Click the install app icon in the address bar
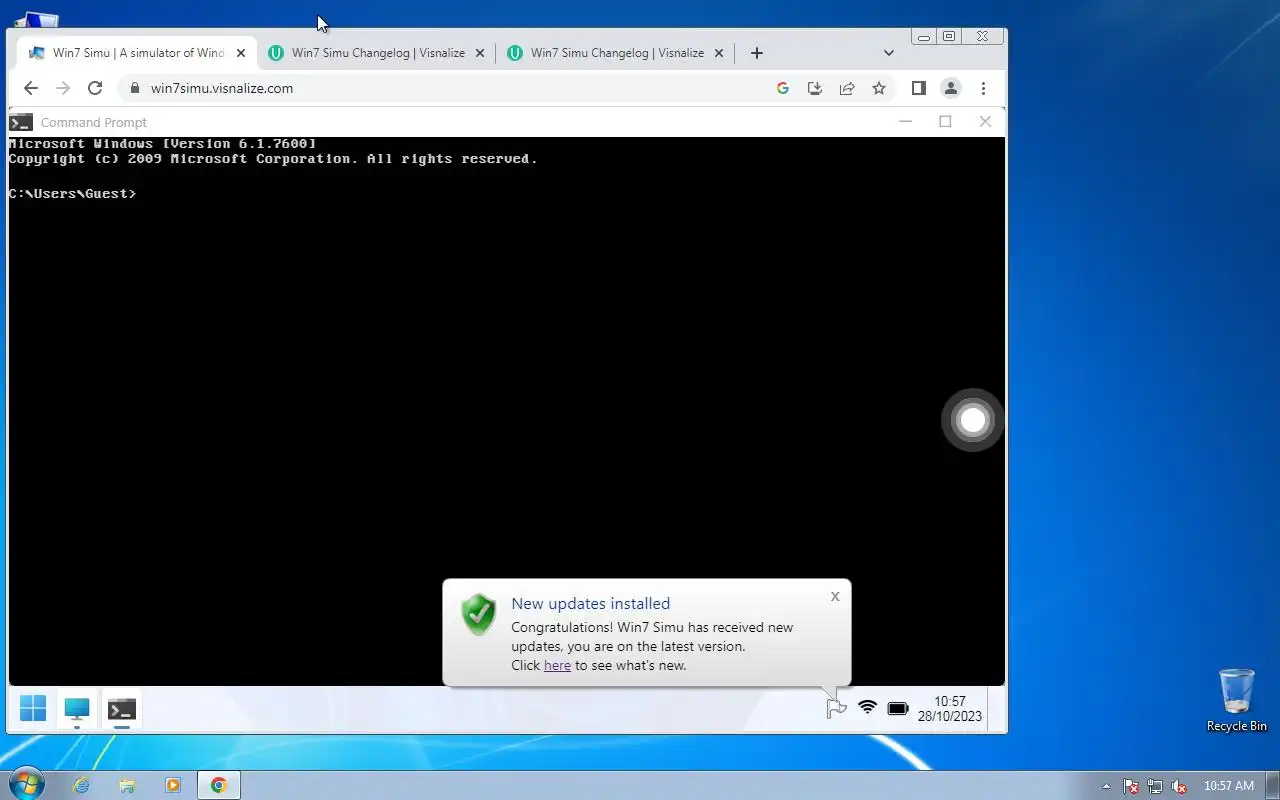The width and height of the screenshot is (1280, 800). coord(815,88)
